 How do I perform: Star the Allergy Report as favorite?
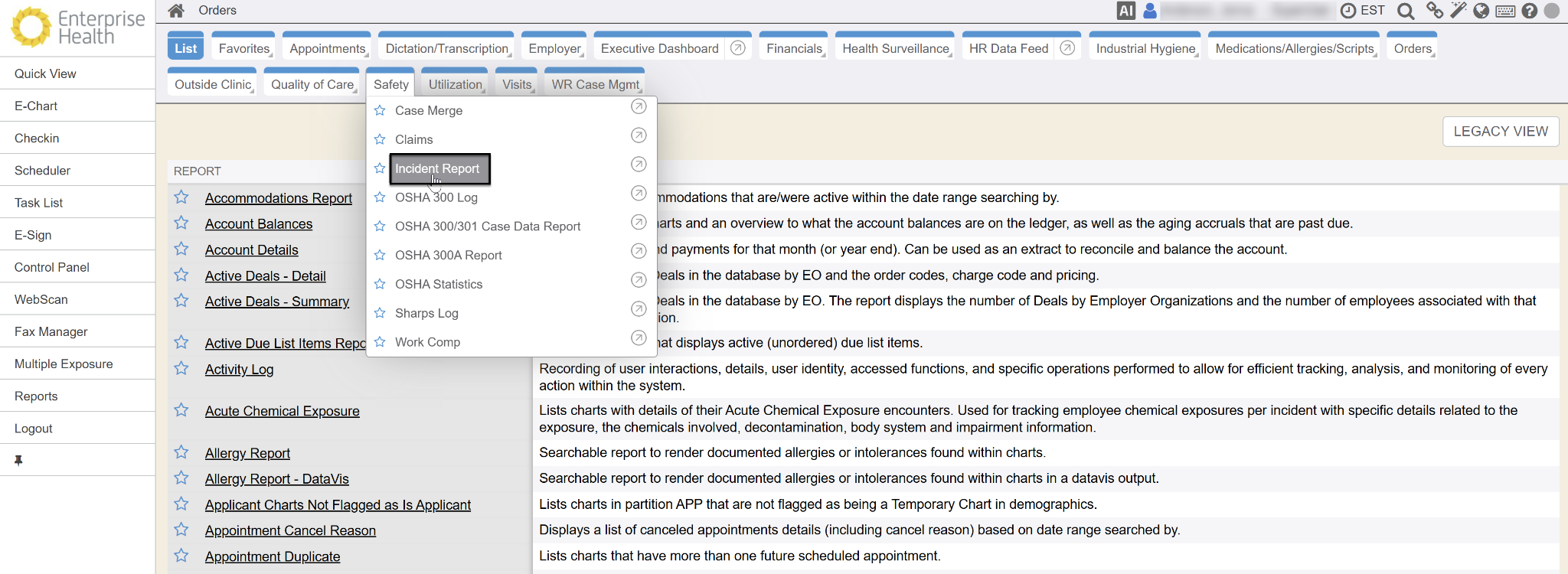[181, 452]
